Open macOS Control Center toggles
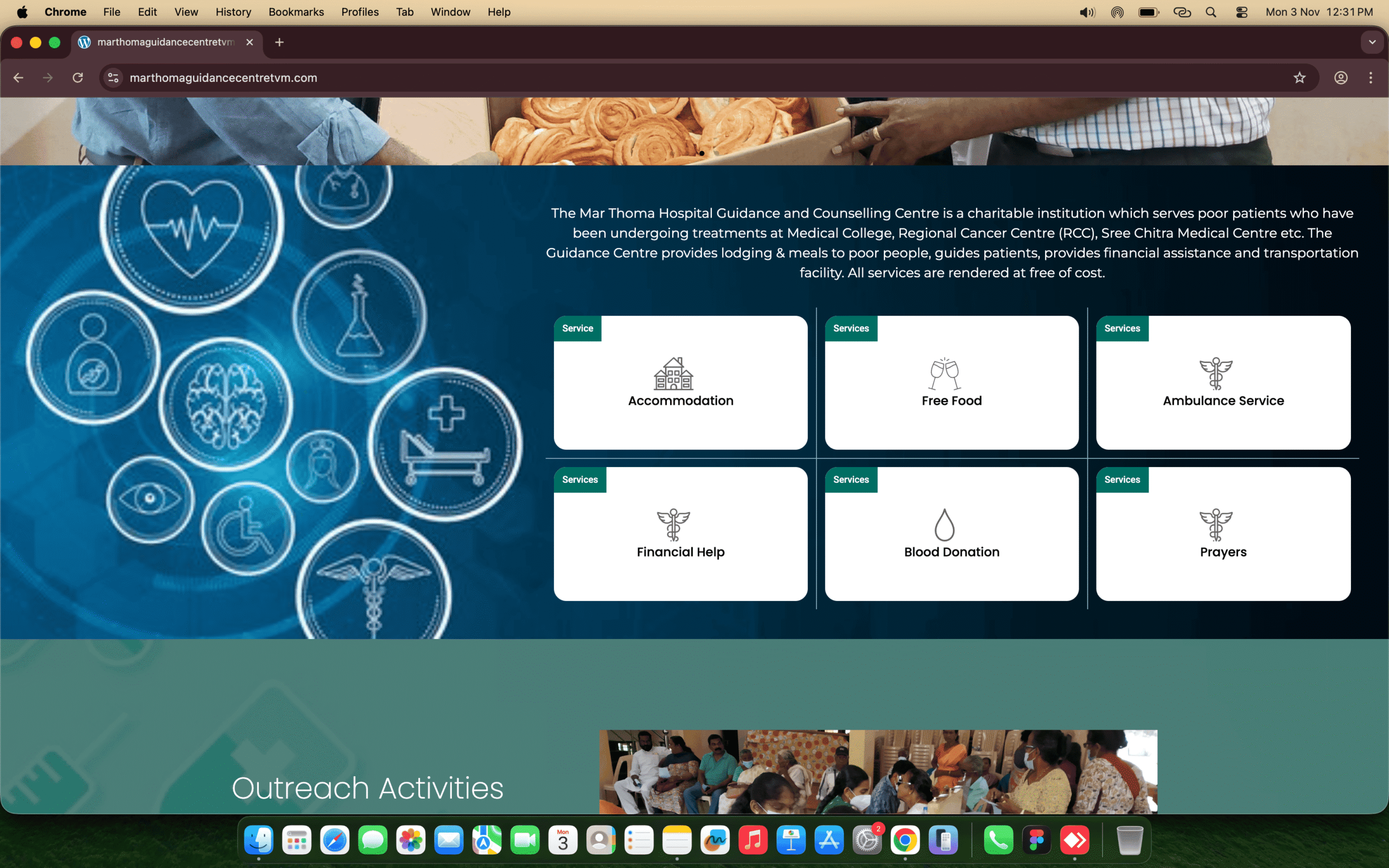 (x=1241, y=12)
